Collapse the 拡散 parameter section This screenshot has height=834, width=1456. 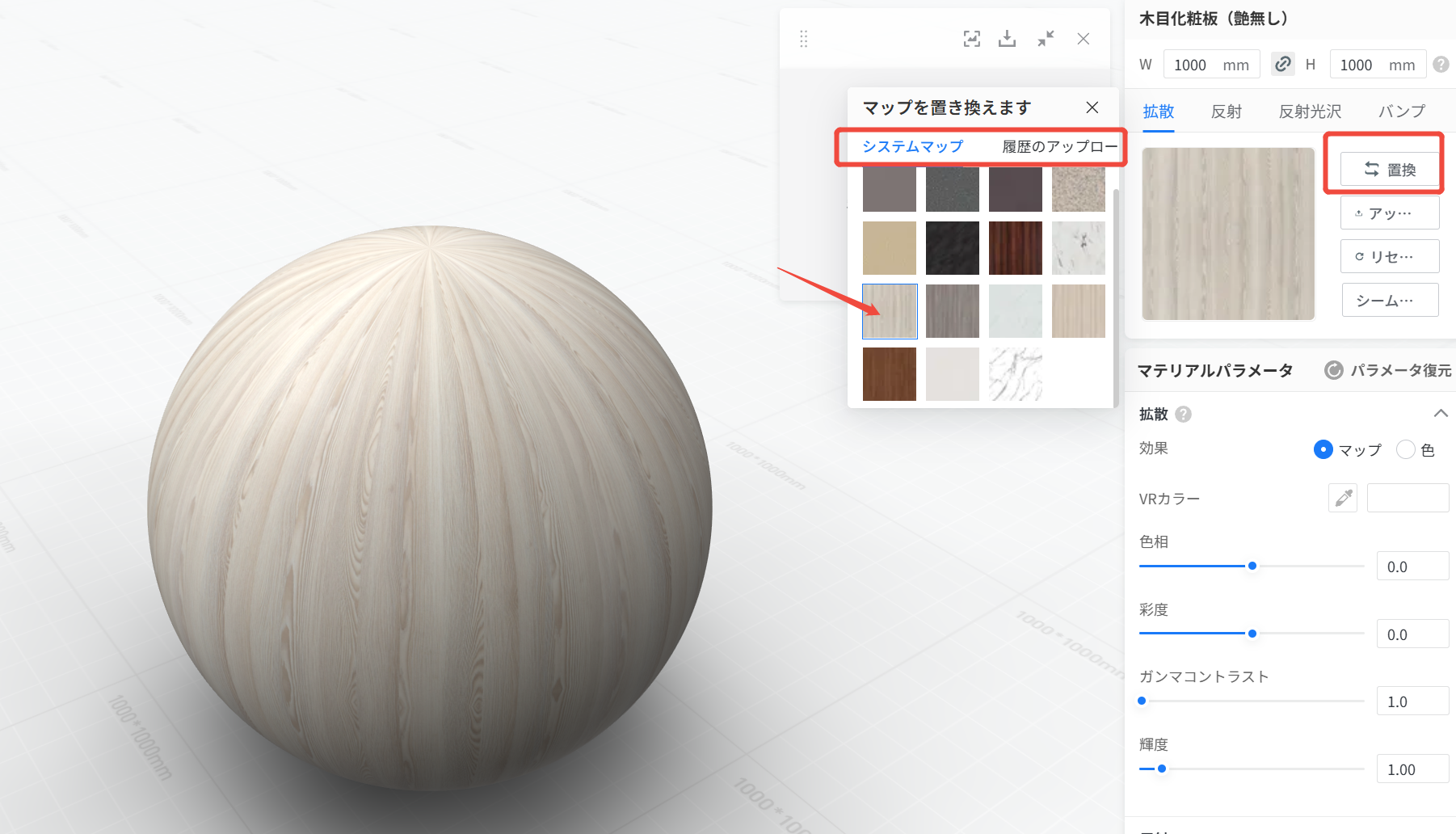pyautogui.click(x=1440, y=413)
